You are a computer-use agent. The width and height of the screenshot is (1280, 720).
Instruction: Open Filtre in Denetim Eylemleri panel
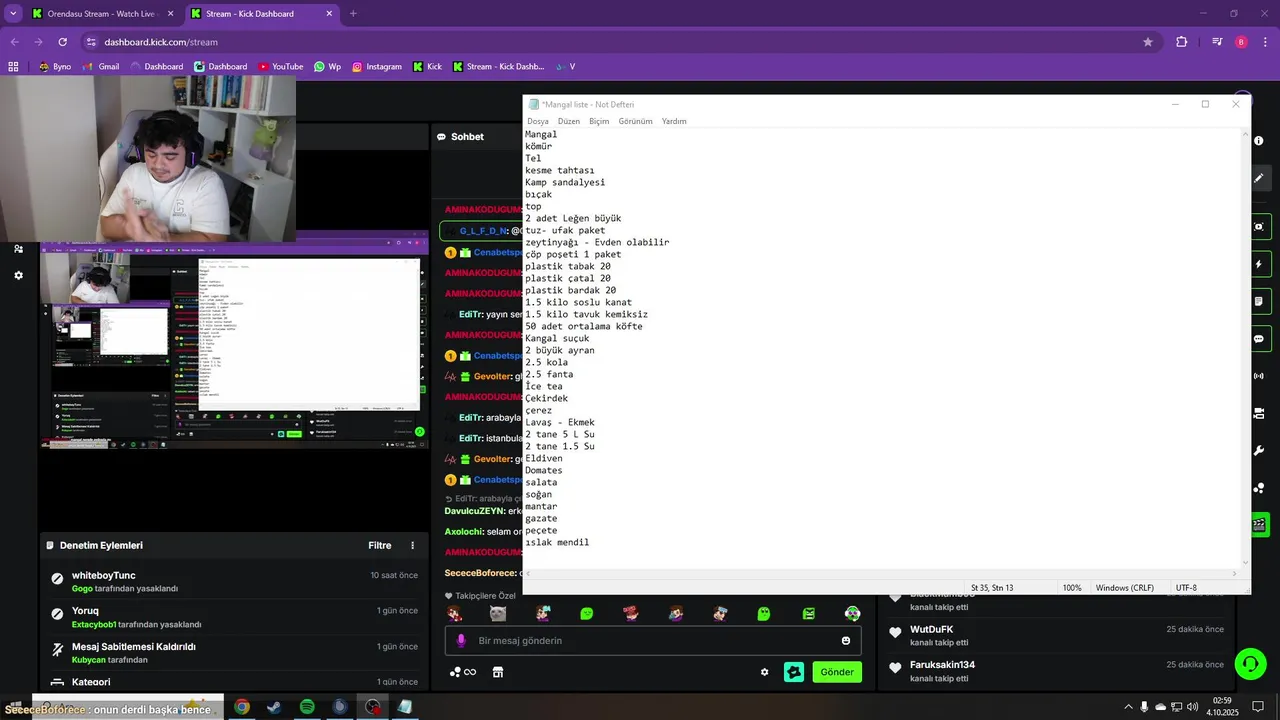(x=380, y=546)
